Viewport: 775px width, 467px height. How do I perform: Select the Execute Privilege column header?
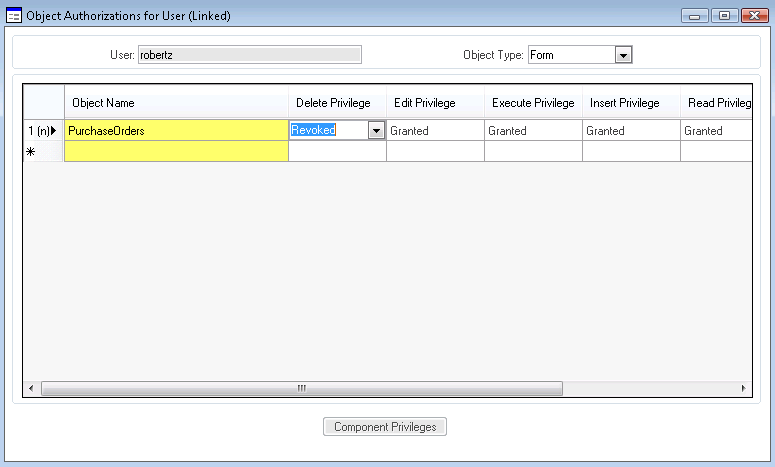[x=532, y=103]
